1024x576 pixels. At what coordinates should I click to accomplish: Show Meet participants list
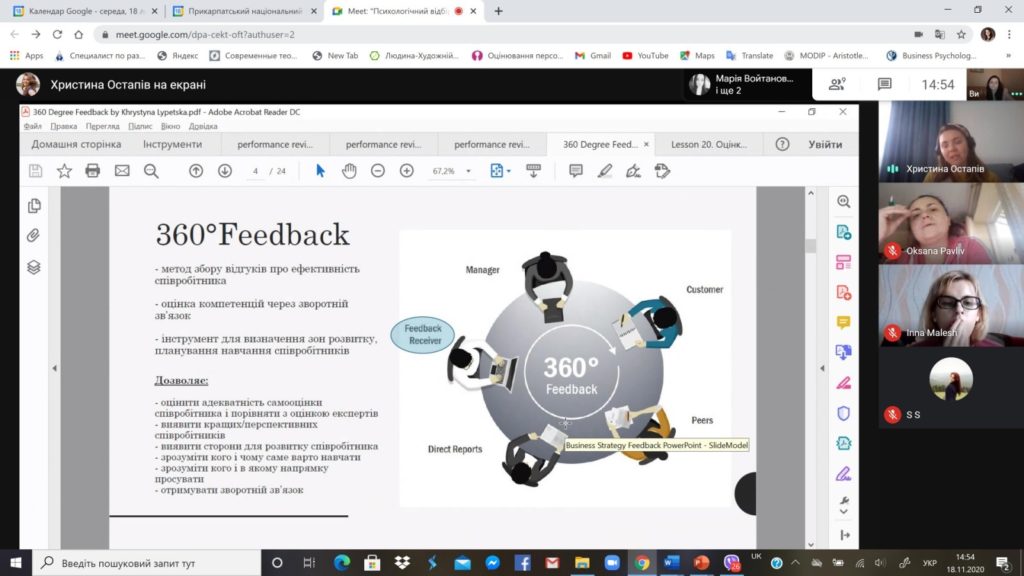[x=837, y=85]
